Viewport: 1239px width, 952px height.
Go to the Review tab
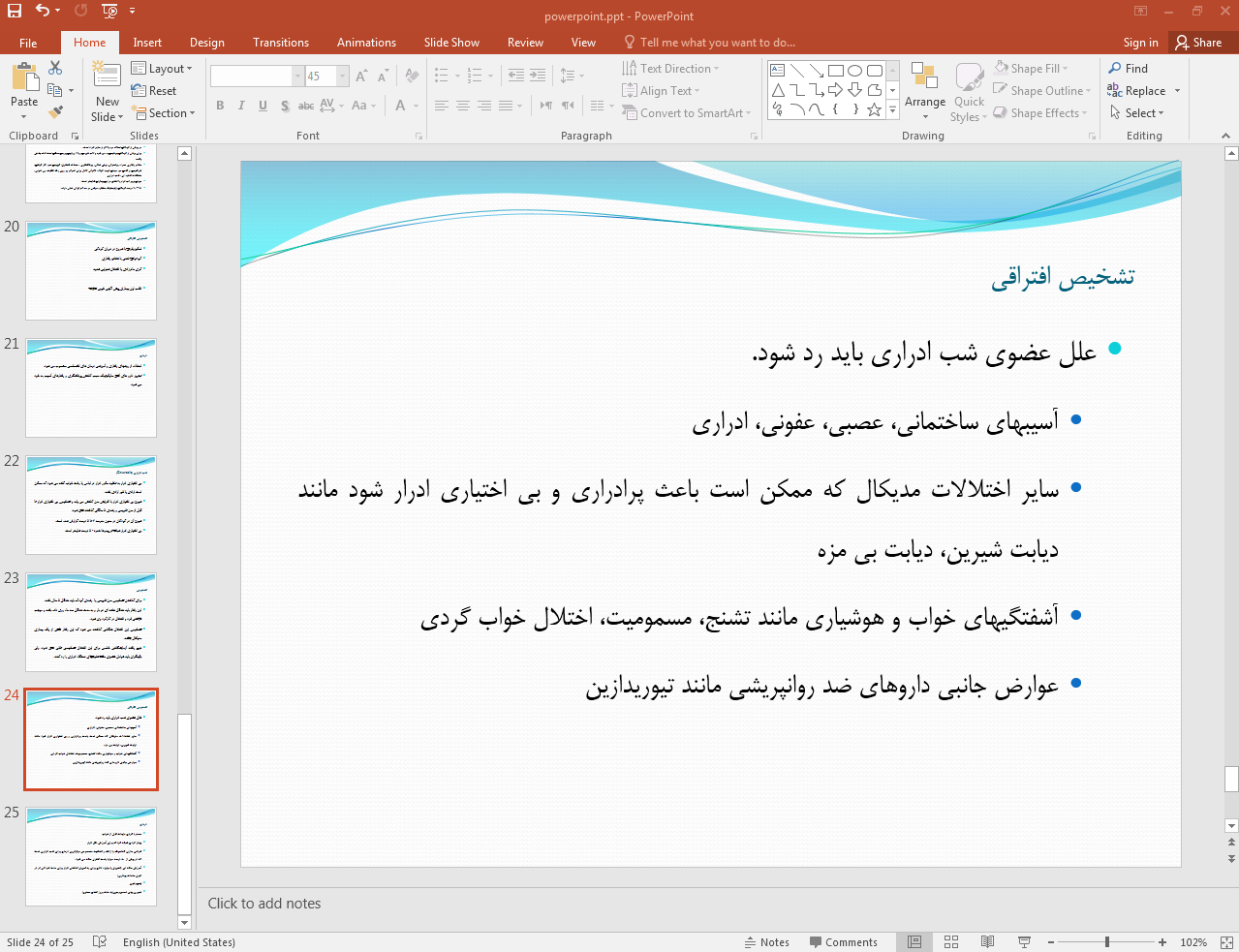pyautogui.click(x=525, y=43)
